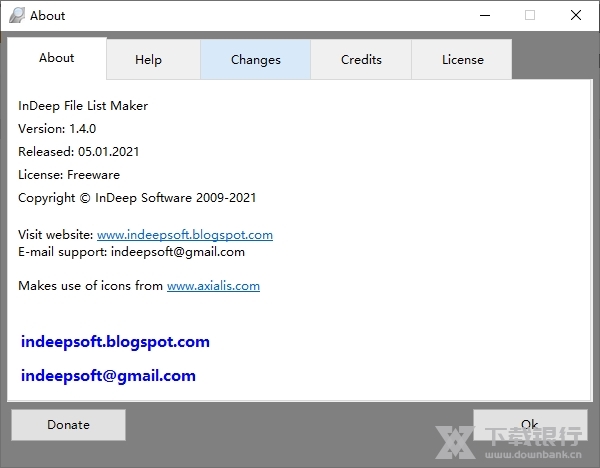Click the About window title bar icon

pos(17,15)
